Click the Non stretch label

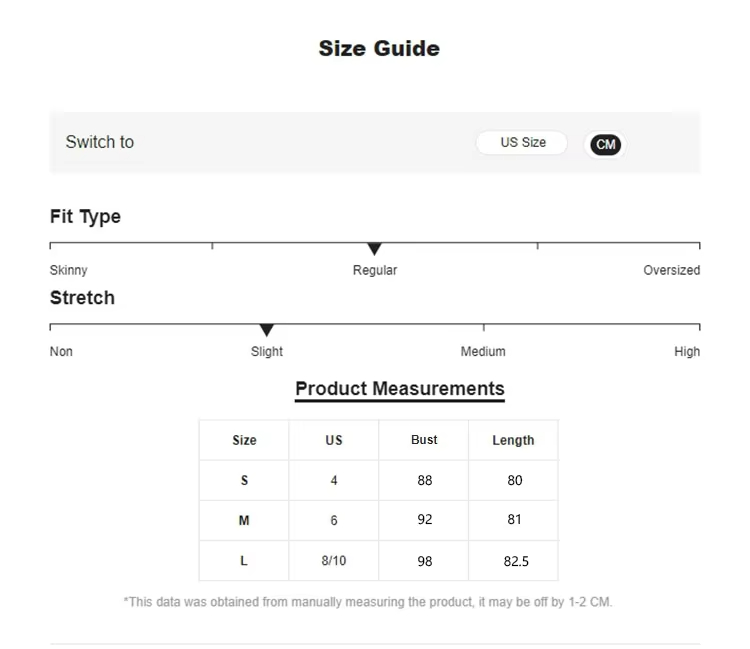coord(61,352)
